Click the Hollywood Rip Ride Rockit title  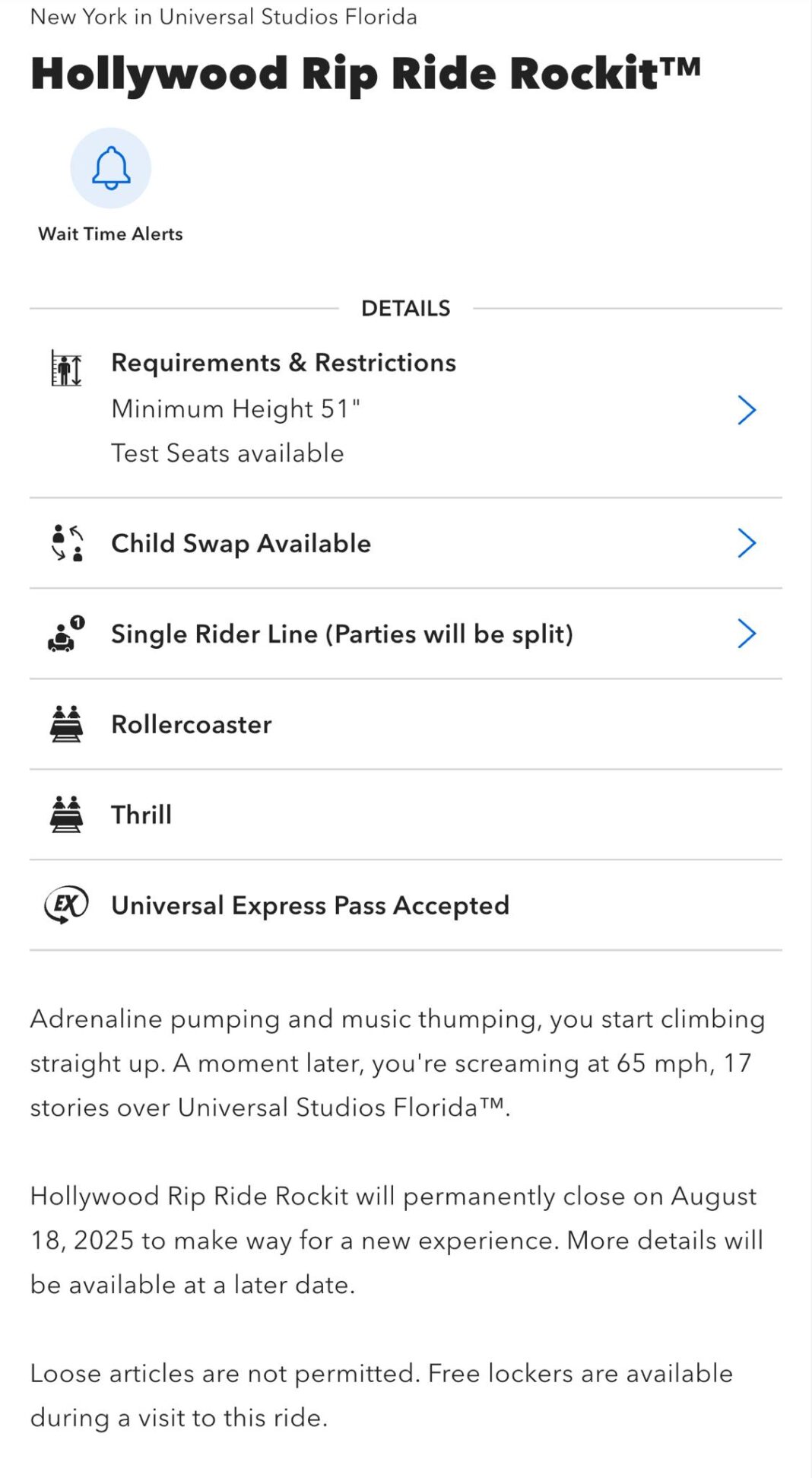tap(365, 74)
